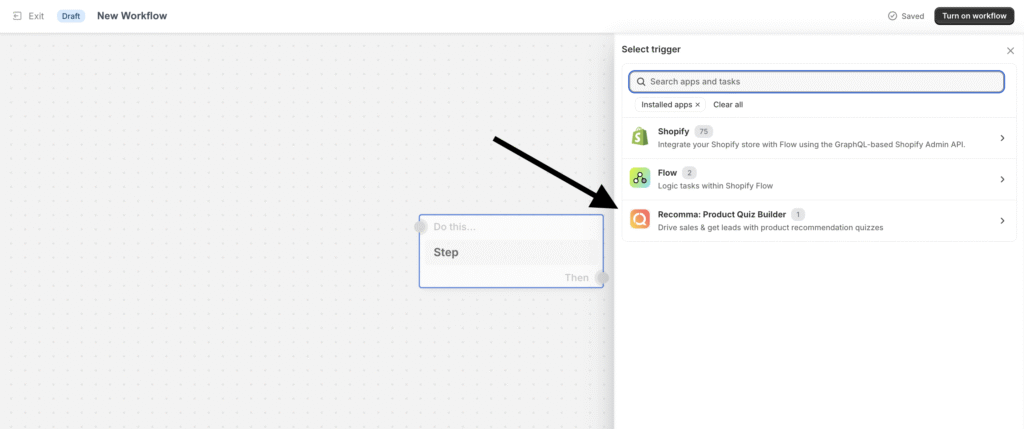Click the Shopify 75 count badge

[x=703, y=131]
